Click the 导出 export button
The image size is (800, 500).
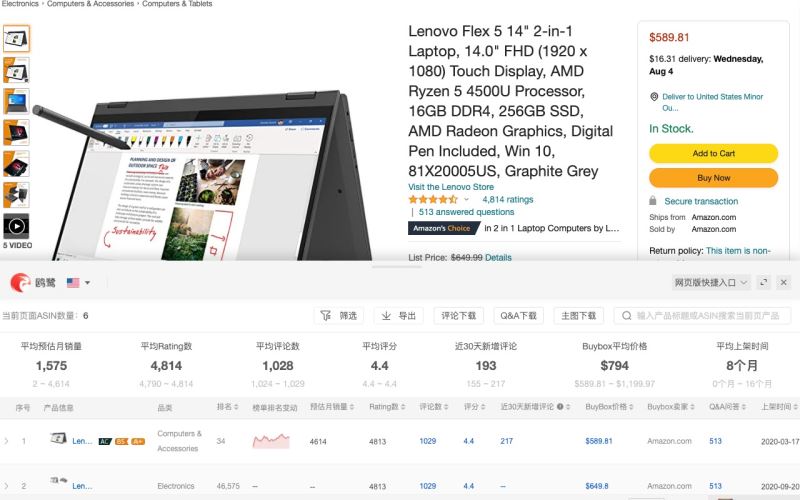(x=398, y=316)
